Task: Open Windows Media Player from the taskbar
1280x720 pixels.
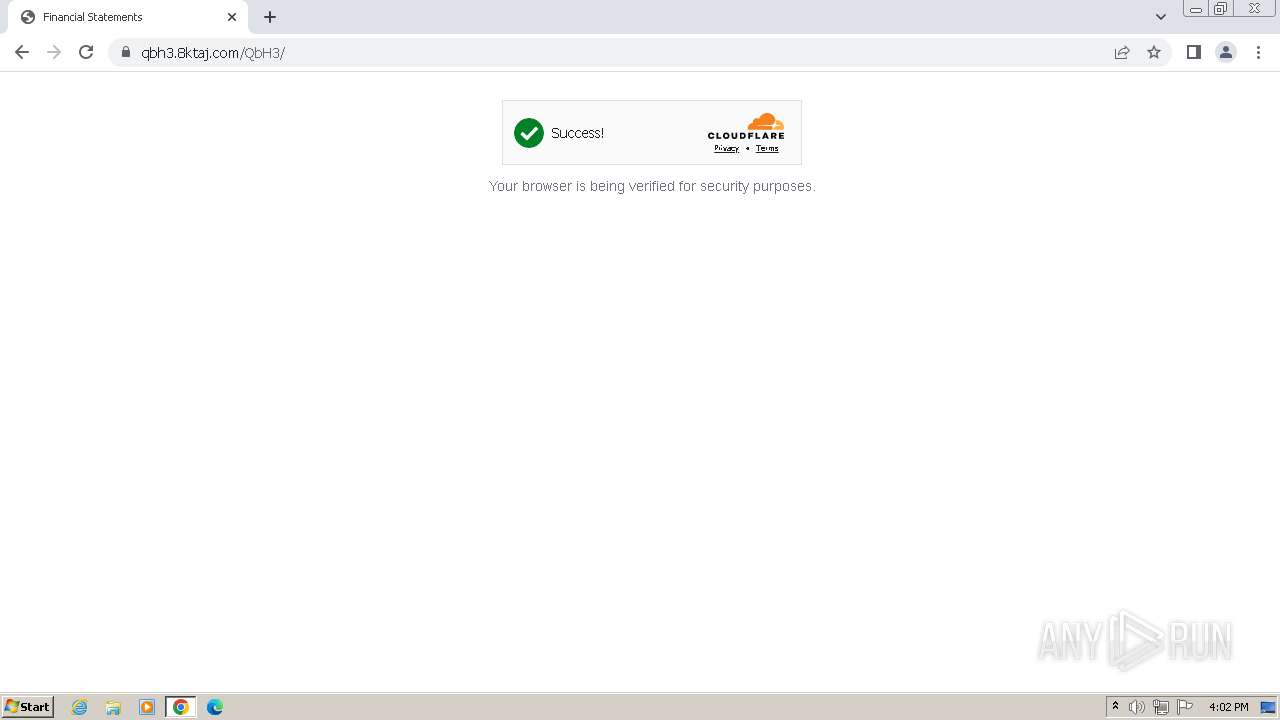Action: click(147, 707)
